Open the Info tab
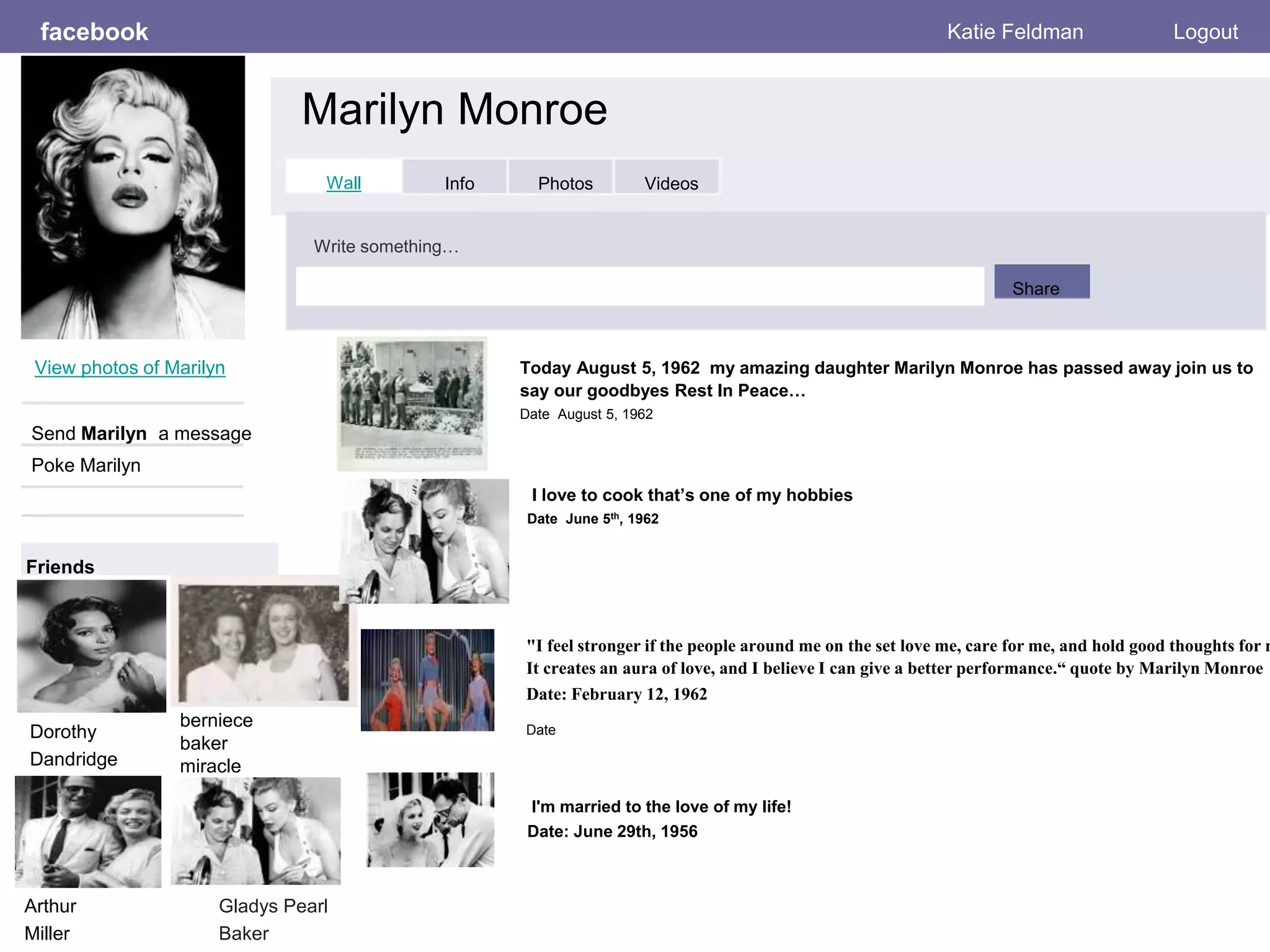 coord(459,183)
